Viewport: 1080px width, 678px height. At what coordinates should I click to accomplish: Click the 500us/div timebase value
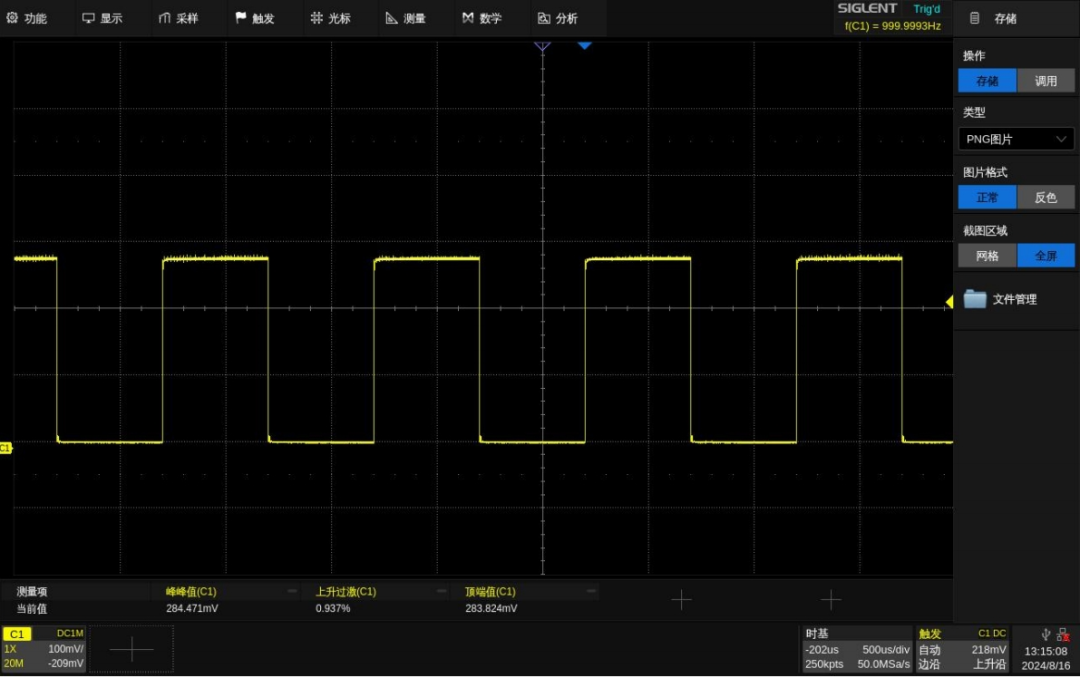tap(886, 650)
